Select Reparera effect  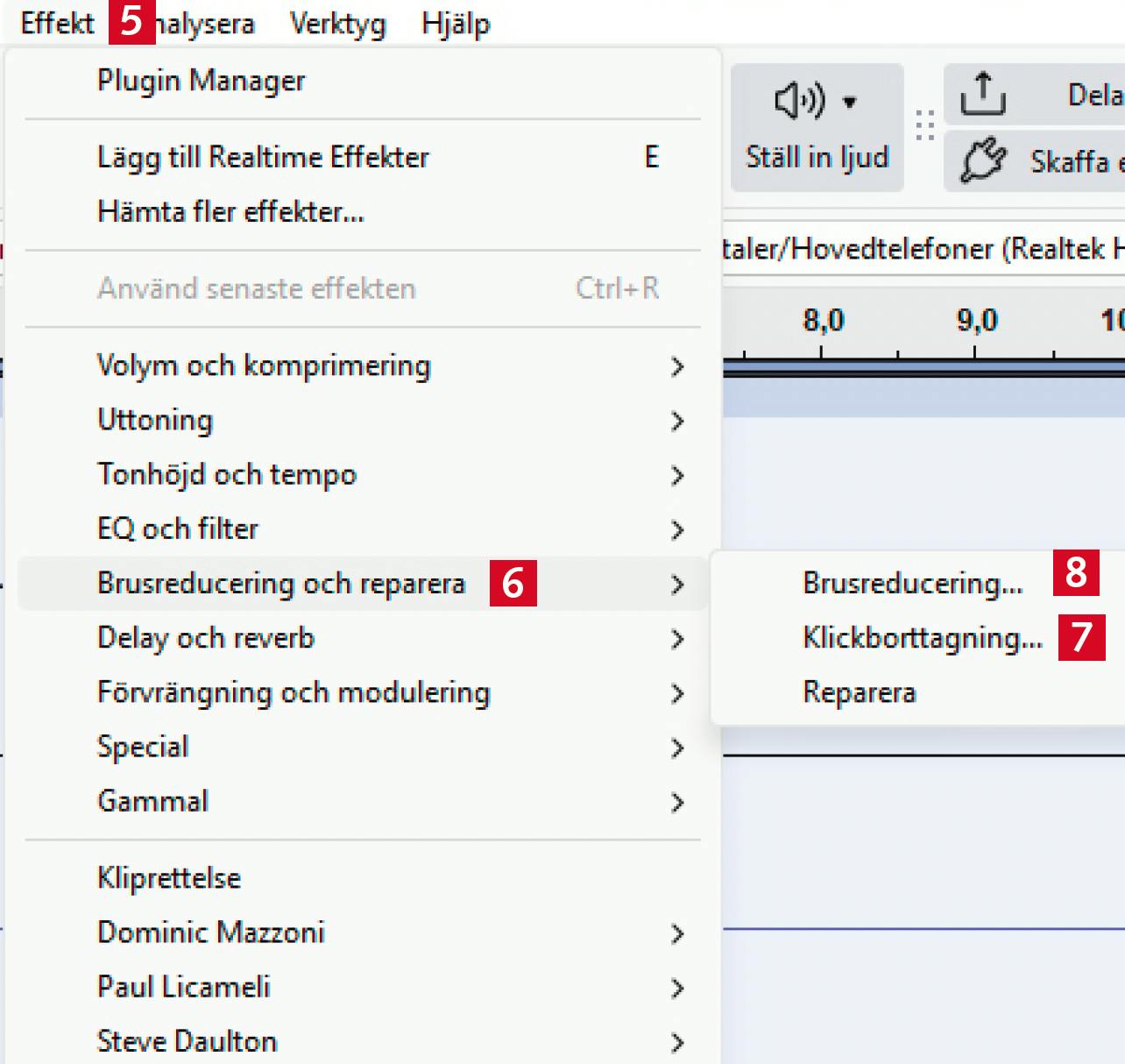(x=859, y=692)
